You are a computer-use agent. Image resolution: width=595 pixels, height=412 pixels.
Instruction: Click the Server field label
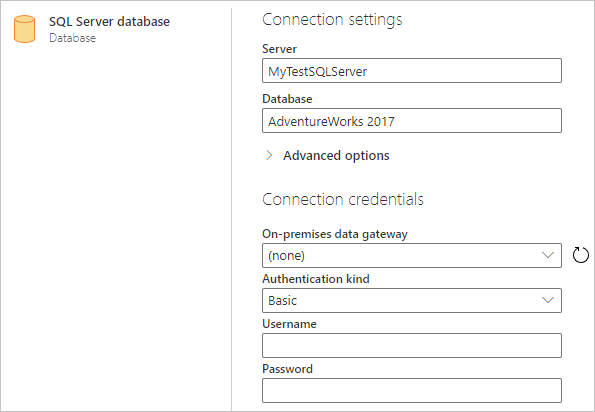[279, 49]
